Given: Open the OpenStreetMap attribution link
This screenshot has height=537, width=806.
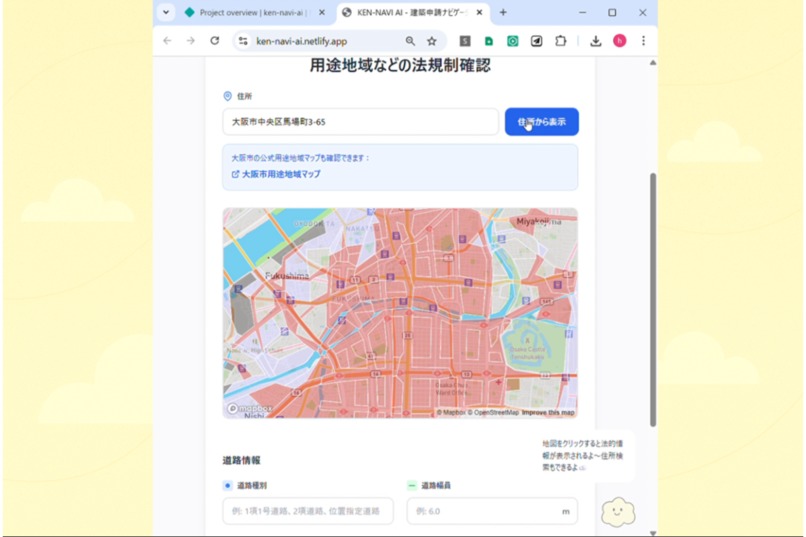Looking at the screenshot, I should [493, 412].
